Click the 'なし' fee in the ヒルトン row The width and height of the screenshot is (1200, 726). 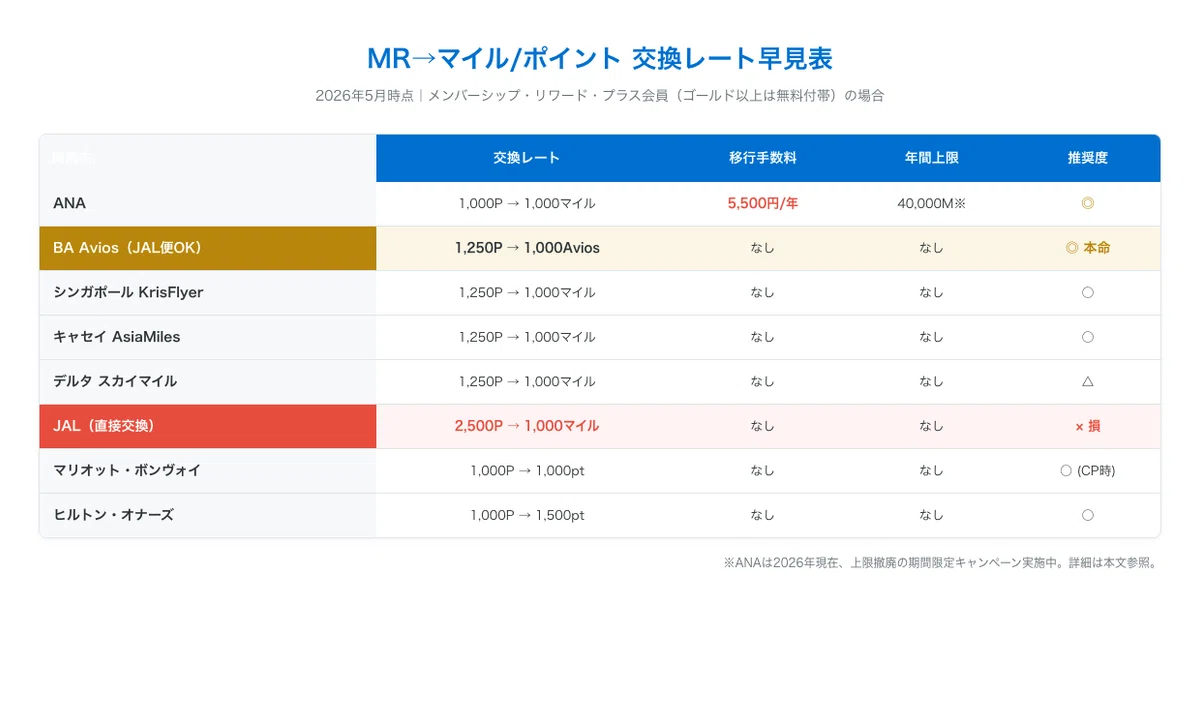763,515
